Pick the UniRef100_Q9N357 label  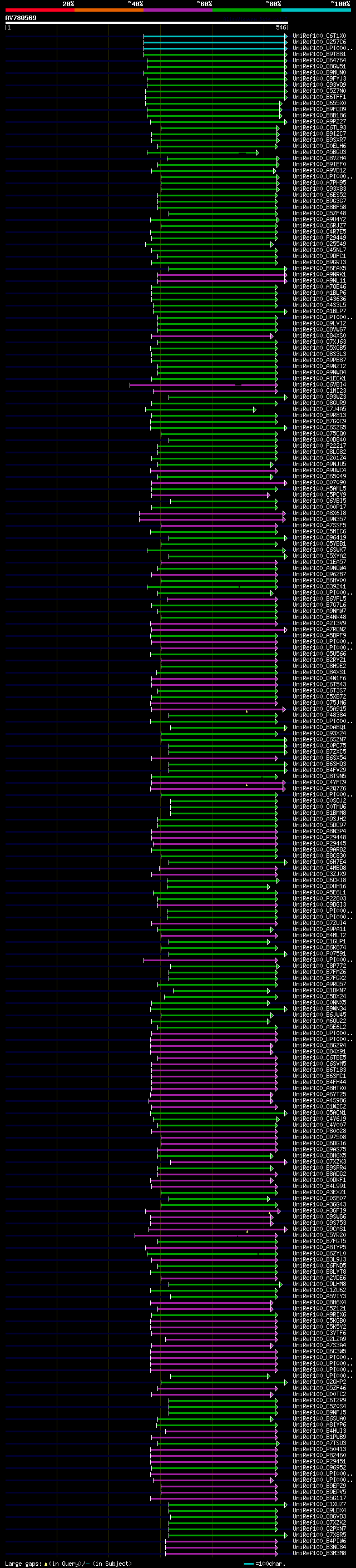[319, 519]
